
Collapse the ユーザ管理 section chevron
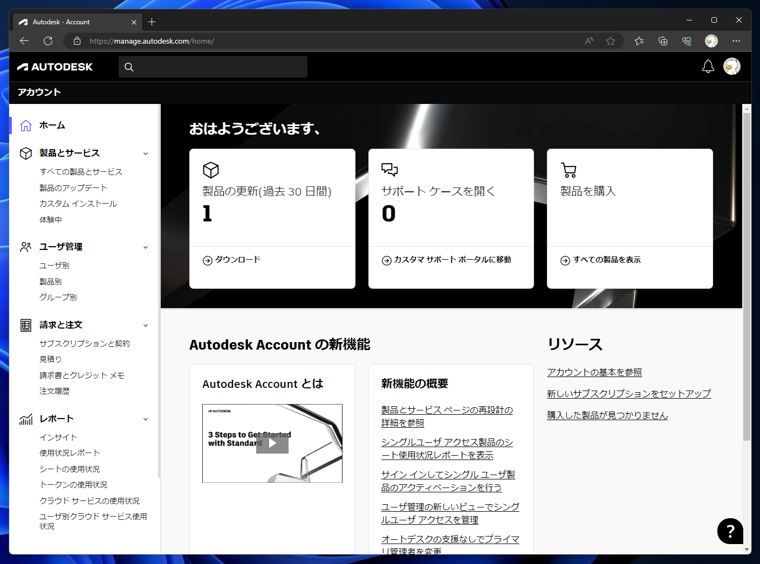(145, 247)
